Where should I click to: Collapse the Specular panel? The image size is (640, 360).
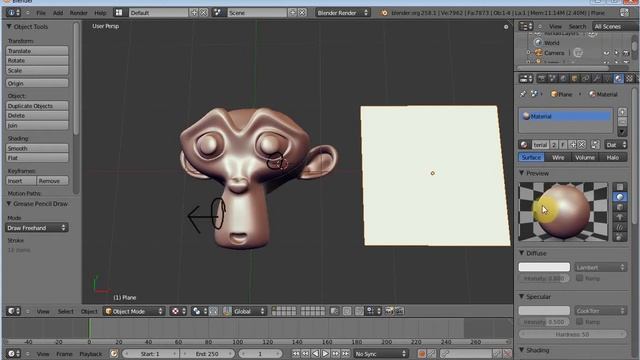pyautogui.click(x=522, y=296)
